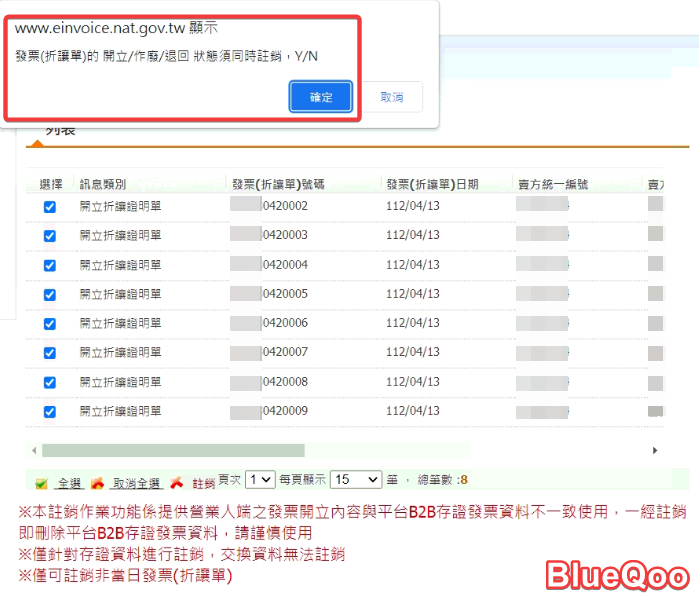The height and width of the screenshot is (595, 699).
Task: Uncheck the checkbox for invoice 0420005
Action: pos(50,295)
